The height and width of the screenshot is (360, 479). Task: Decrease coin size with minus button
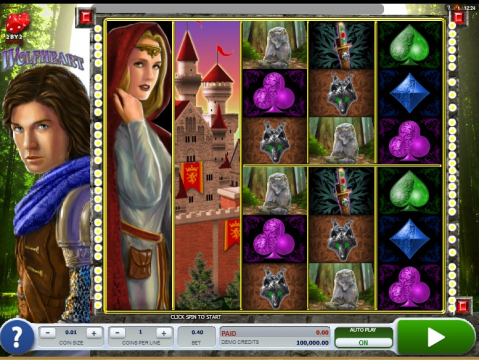48,333
